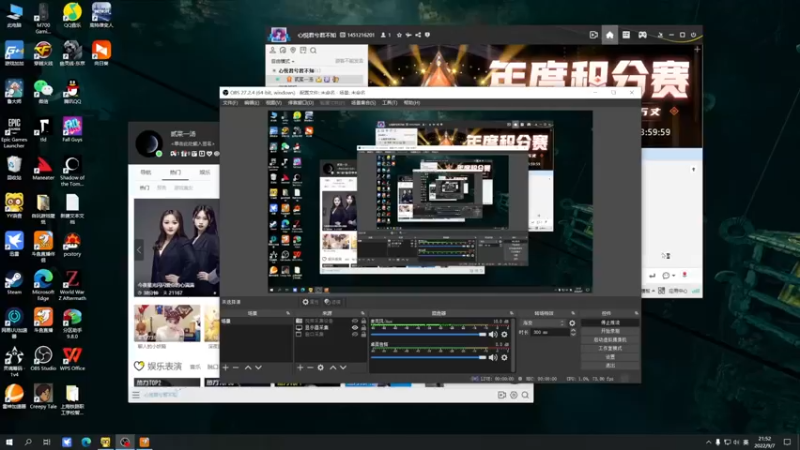Open the scene transition type dropdown
Screen dimensions: 800x450
543,323
